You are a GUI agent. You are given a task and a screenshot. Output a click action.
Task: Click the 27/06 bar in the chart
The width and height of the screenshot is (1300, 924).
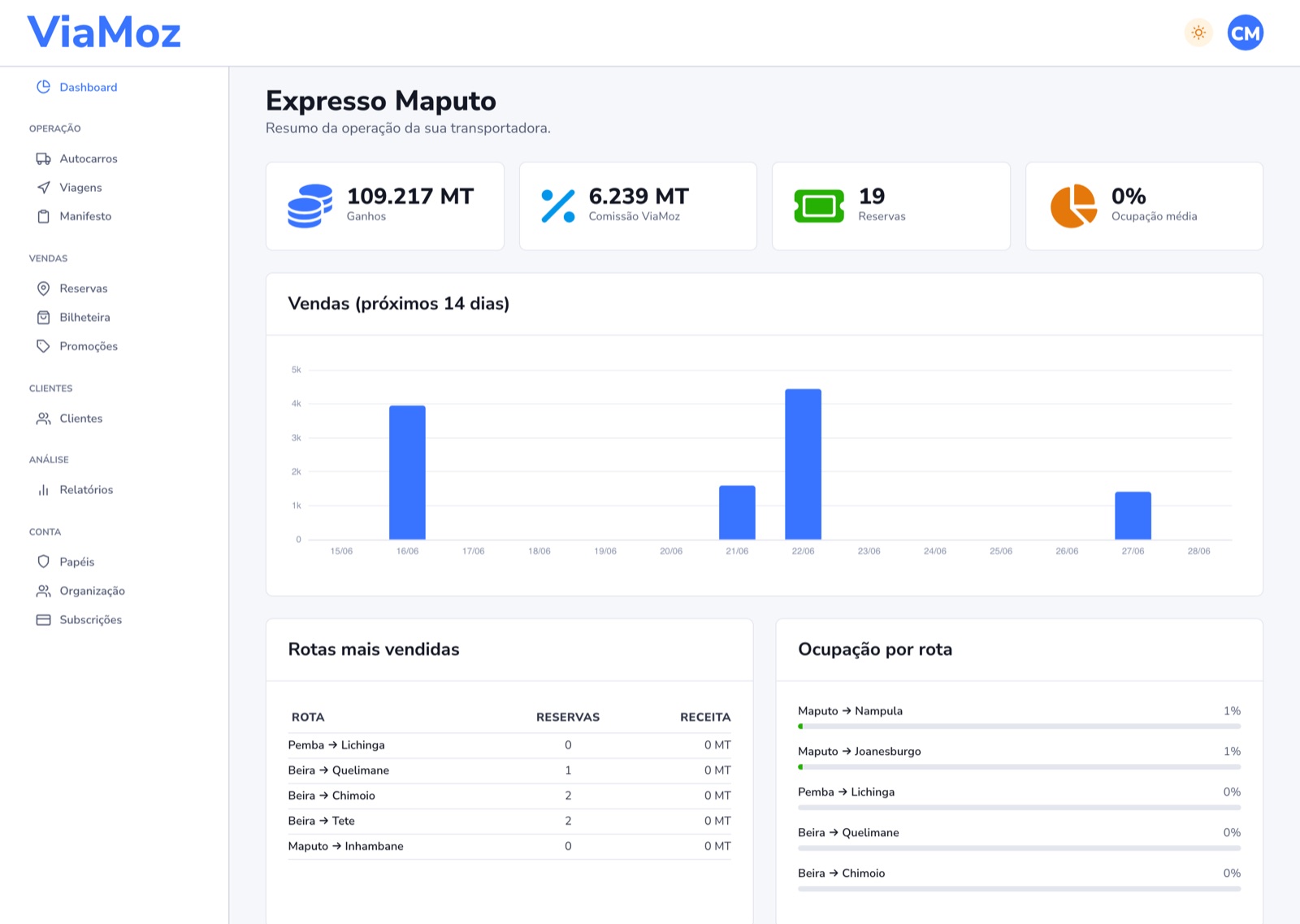pos(1133,515)
